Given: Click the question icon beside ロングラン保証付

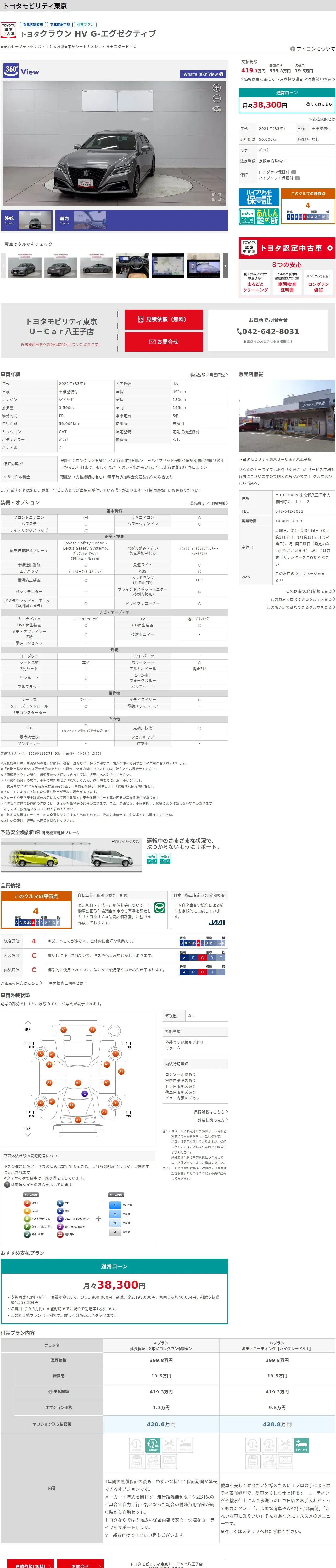Looking at the screenshot, I should point(293,172).
